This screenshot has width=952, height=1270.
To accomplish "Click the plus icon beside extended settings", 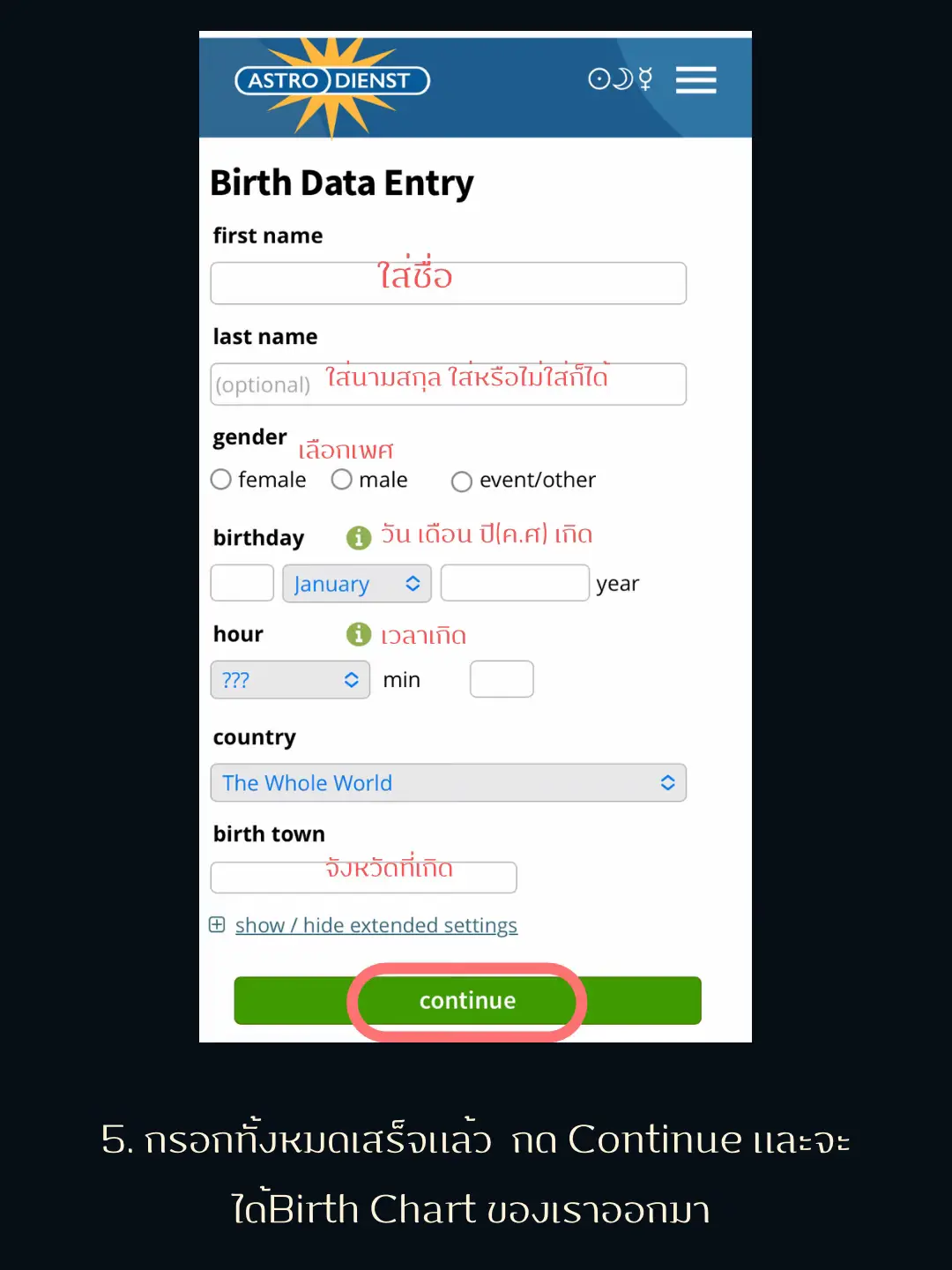I will (x=217, y=924).
